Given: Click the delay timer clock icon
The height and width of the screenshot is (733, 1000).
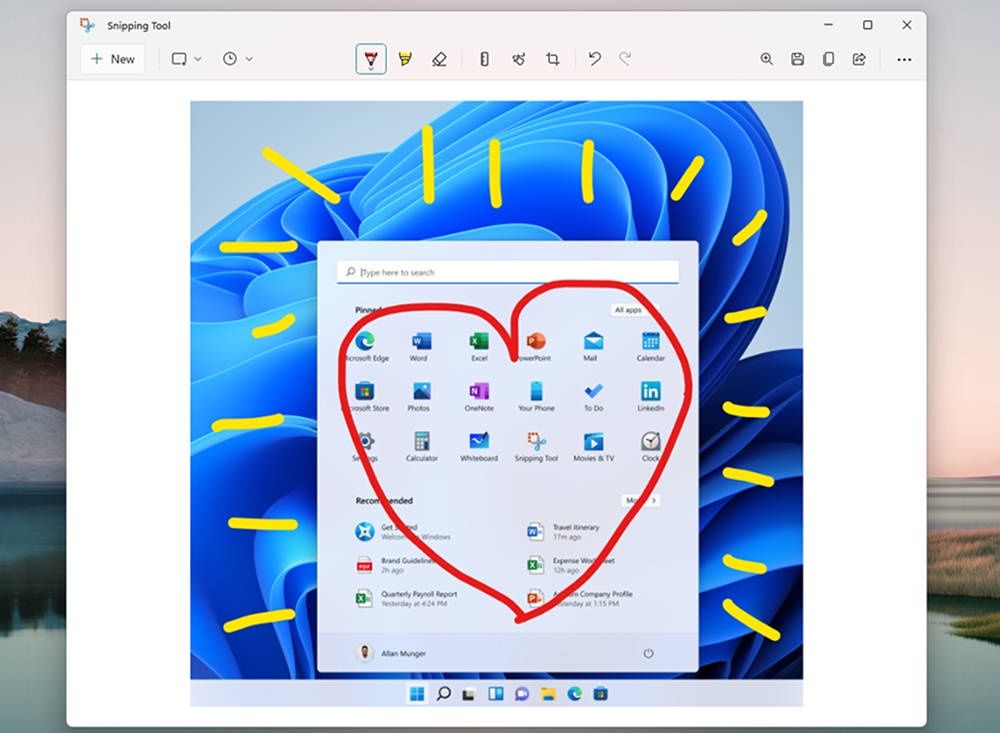Looking at the screenshot, I should tap(230, 59).
